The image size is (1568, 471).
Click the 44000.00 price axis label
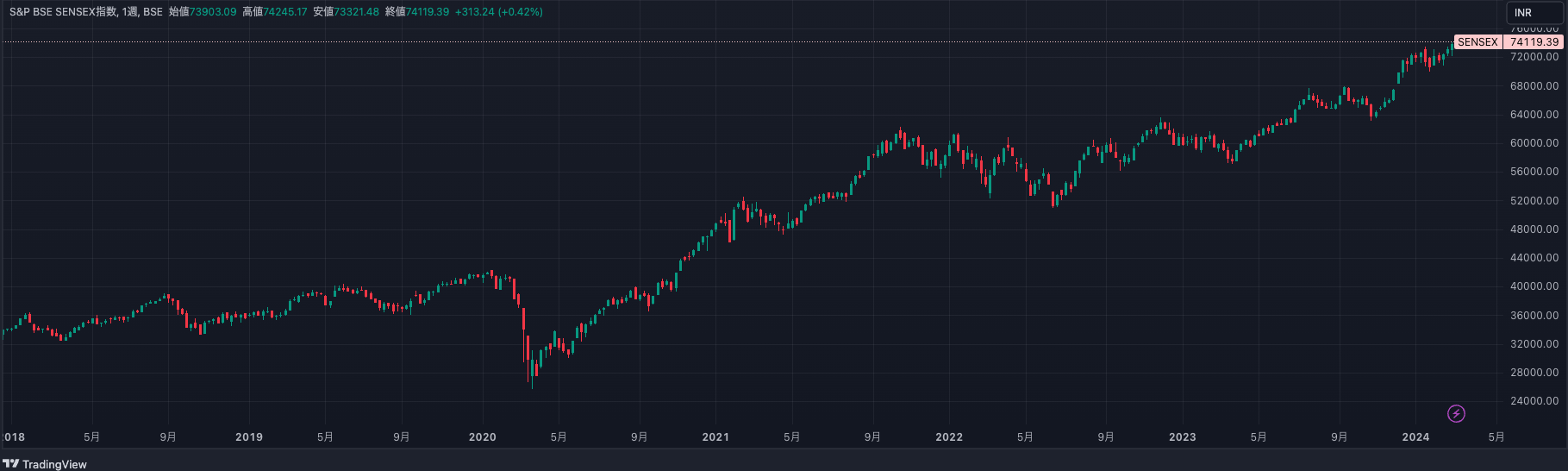[1534, 258]
